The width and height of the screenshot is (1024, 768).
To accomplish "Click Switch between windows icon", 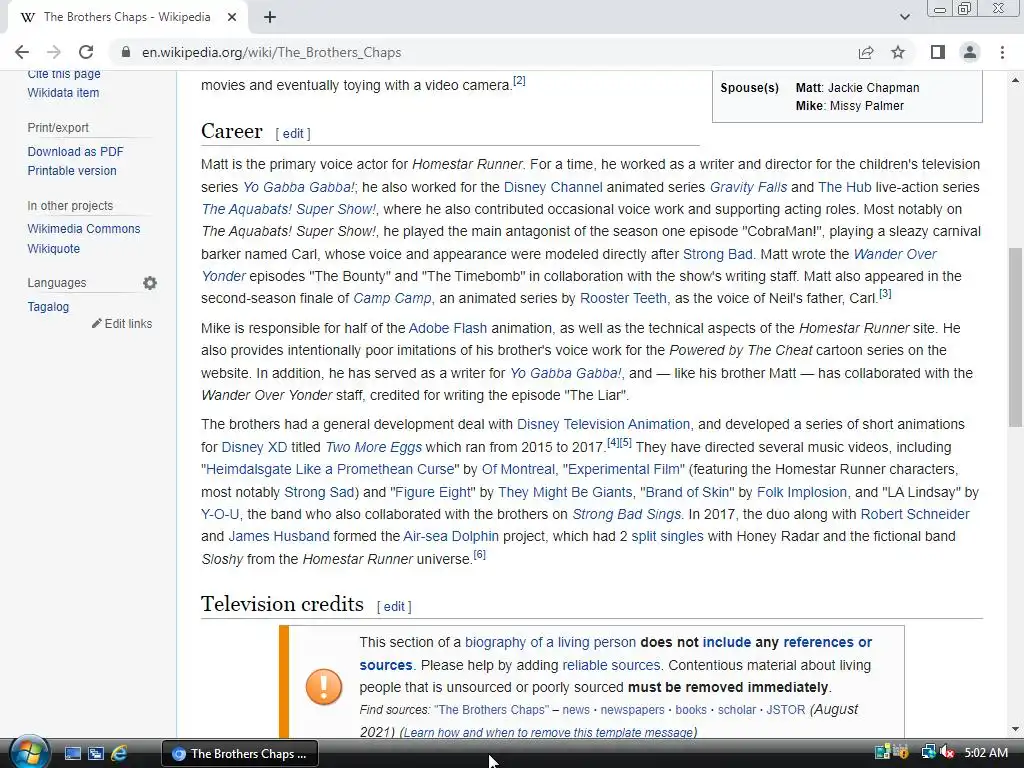I will tap(95, 754).
